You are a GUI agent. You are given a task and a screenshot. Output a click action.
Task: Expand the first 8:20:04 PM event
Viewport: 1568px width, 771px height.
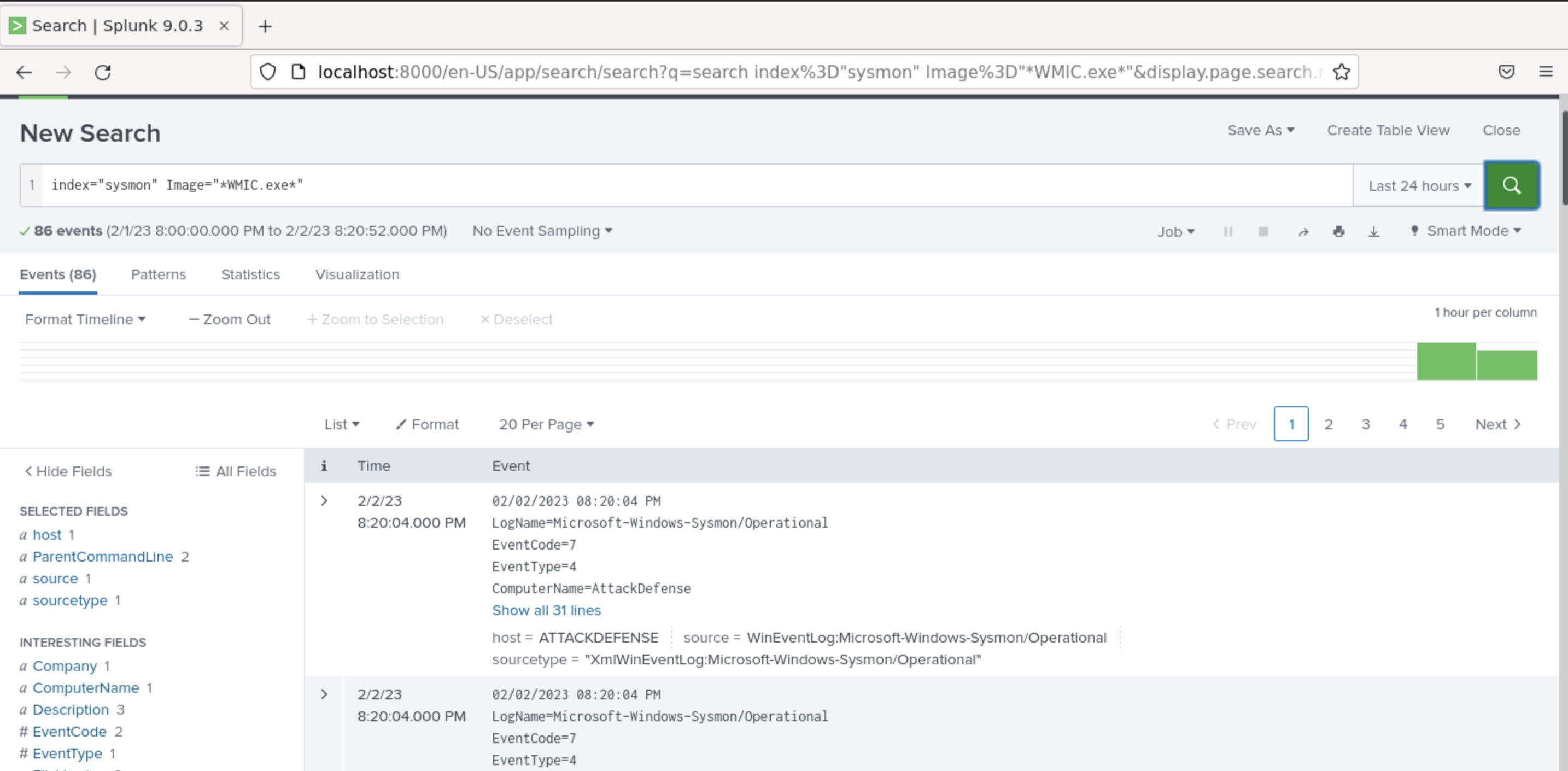(324, 500)
